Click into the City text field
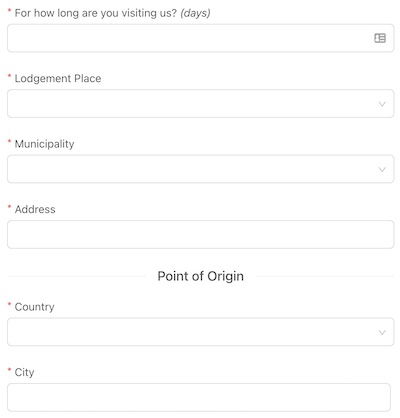Viewport: 400px width, 418px height. (199, 397)
